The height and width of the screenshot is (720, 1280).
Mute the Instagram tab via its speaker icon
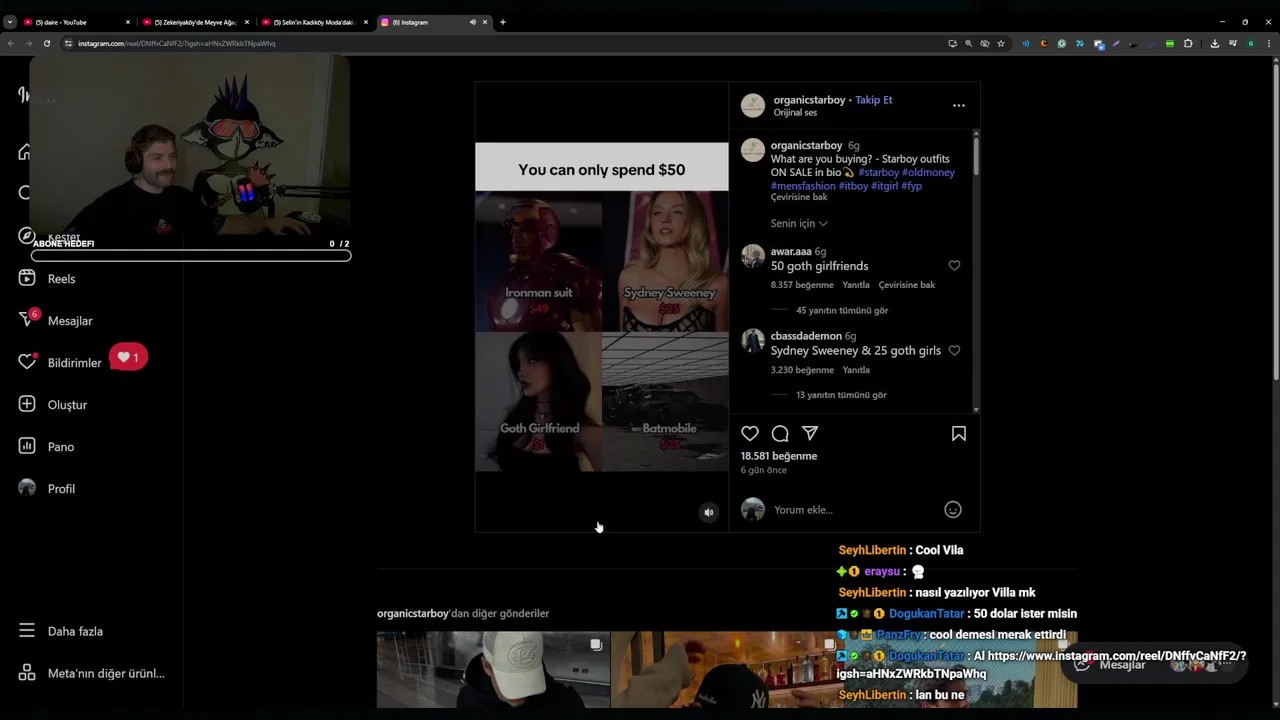(x=473, y=22)
